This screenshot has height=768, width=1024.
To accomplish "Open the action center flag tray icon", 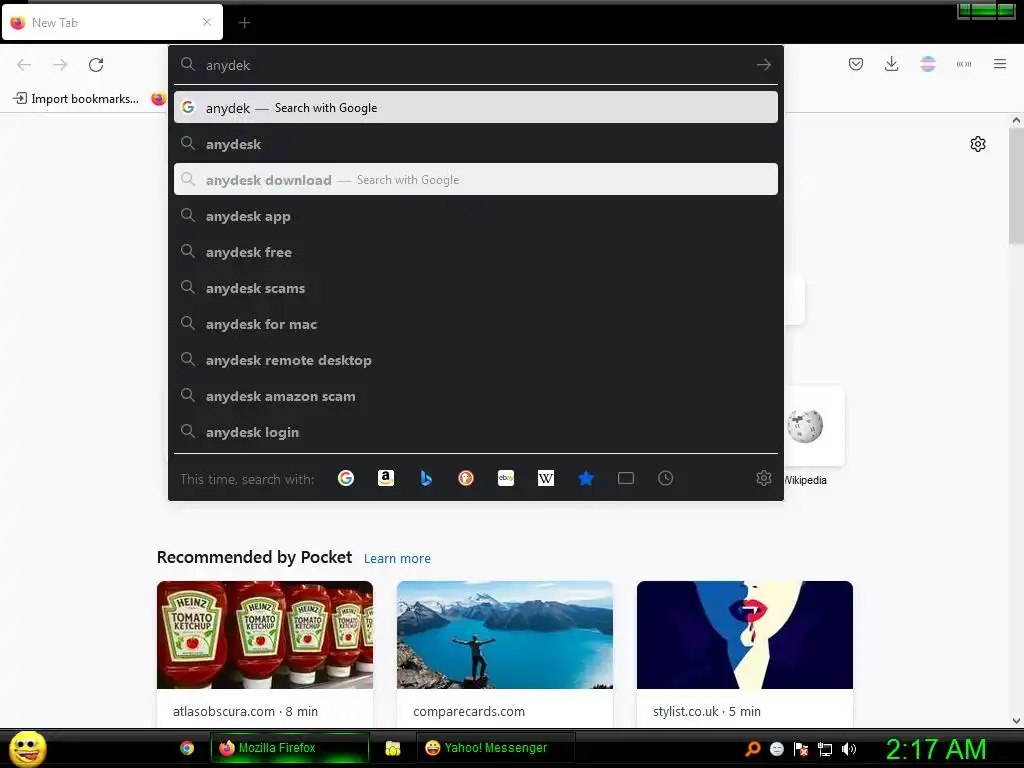I will [801, 748].
